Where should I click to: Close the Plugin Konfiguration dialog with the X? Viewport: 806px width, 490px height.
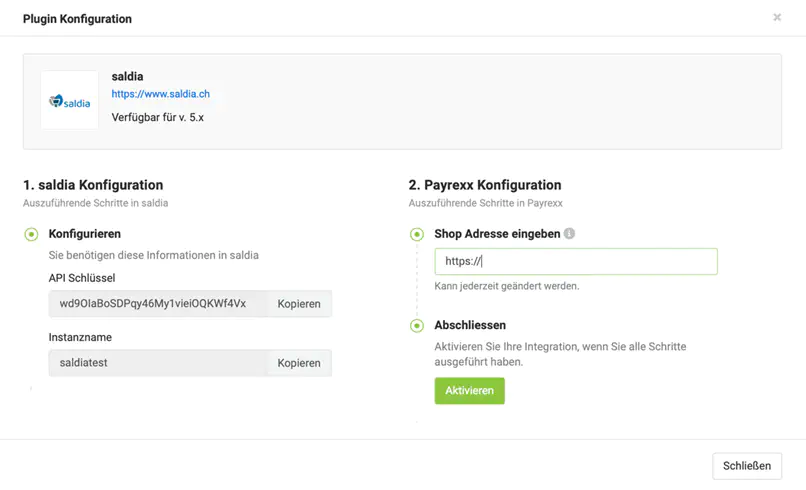tap(777, 18)
